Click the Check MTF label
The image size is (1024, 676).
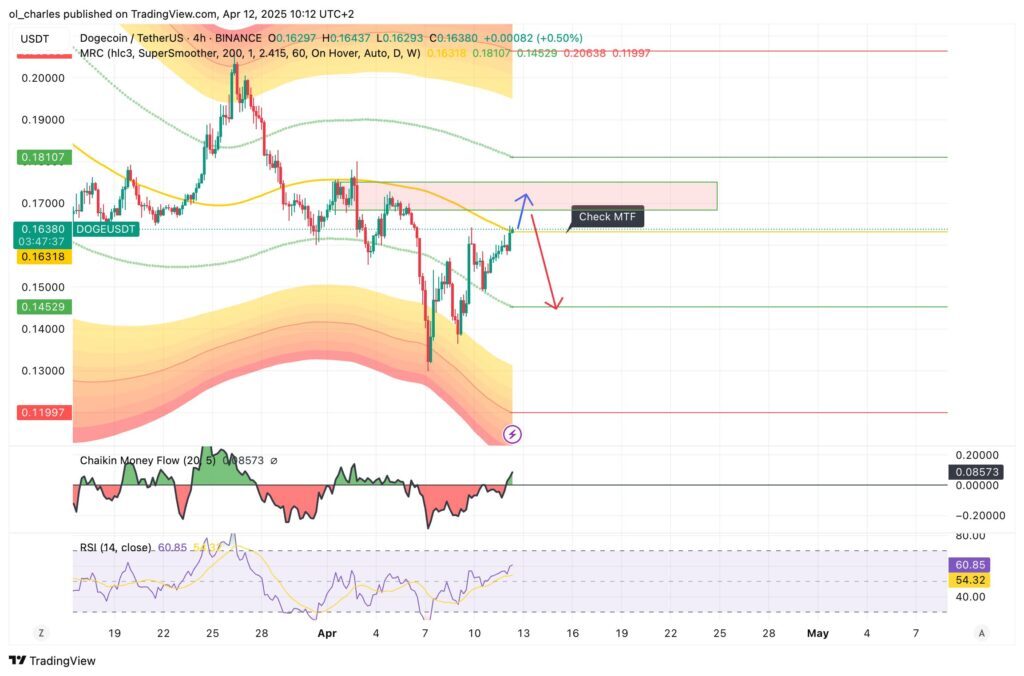click(x=607, y=216)
